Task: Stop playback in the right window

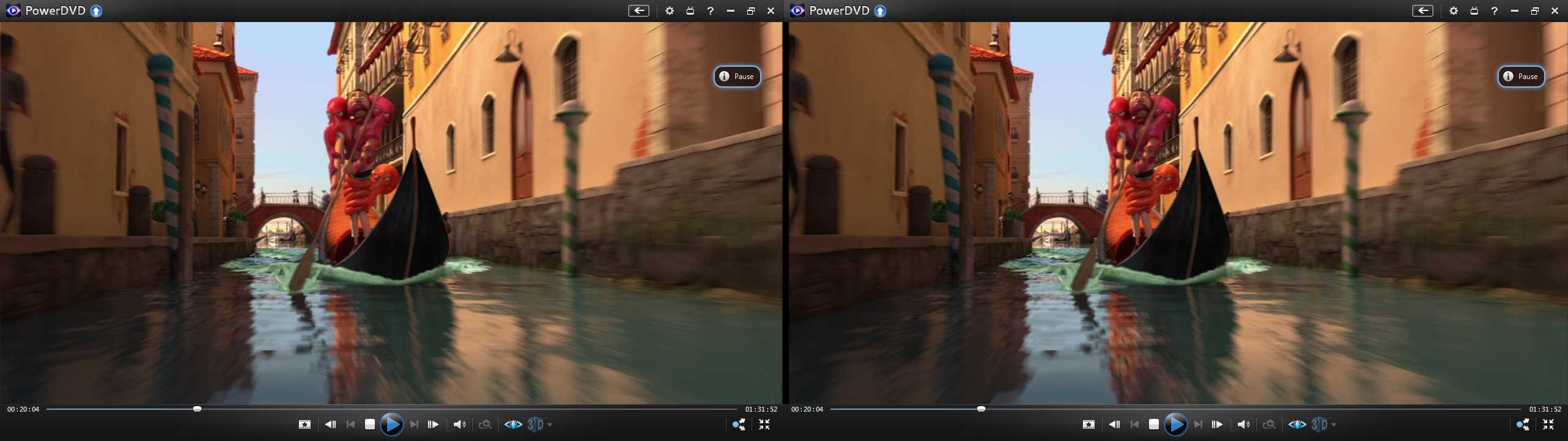Action: (x=1153, y=424)
